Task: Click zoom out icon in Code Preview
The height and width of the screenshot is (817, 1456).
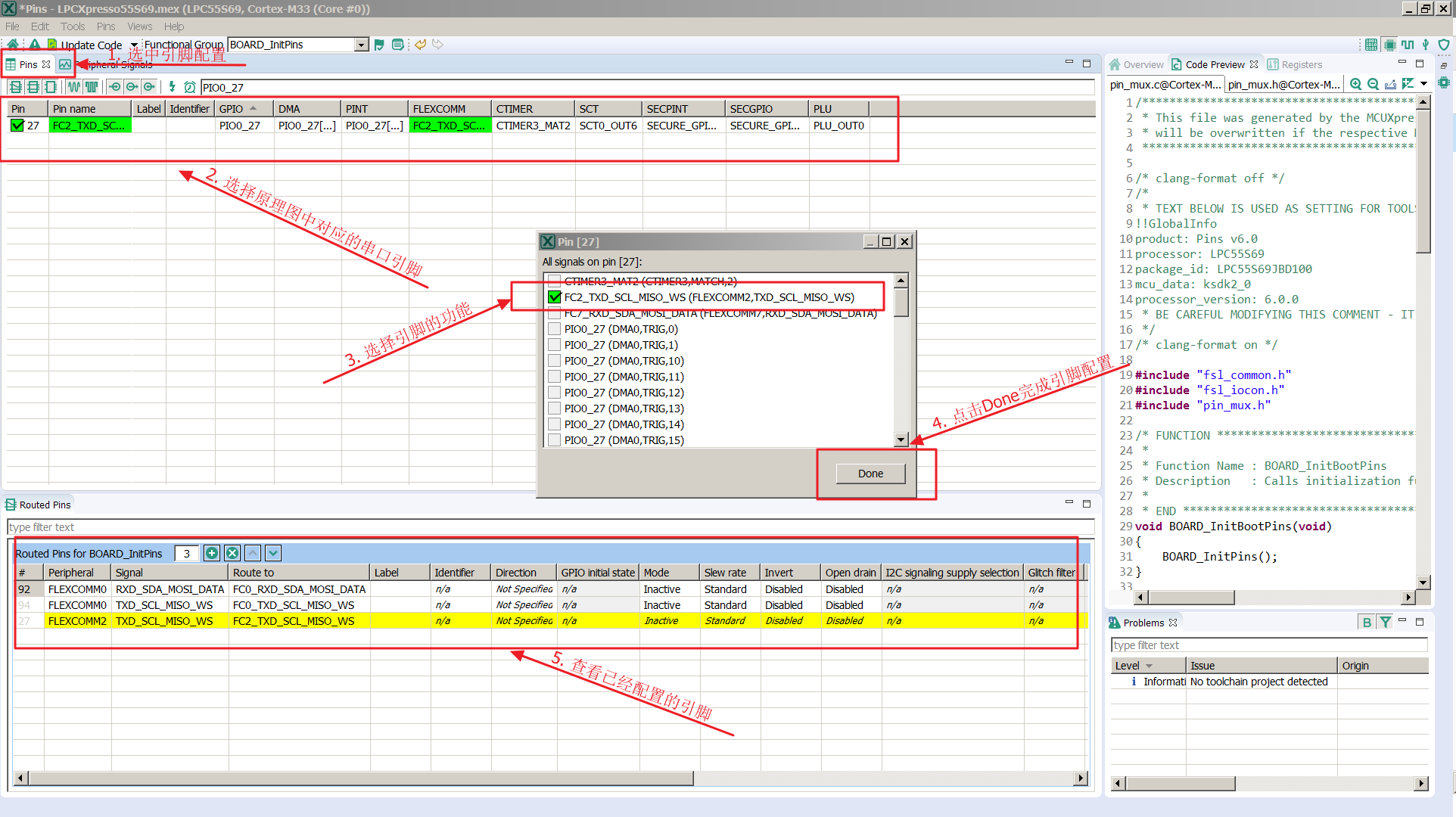Action: pos(1373,84)
